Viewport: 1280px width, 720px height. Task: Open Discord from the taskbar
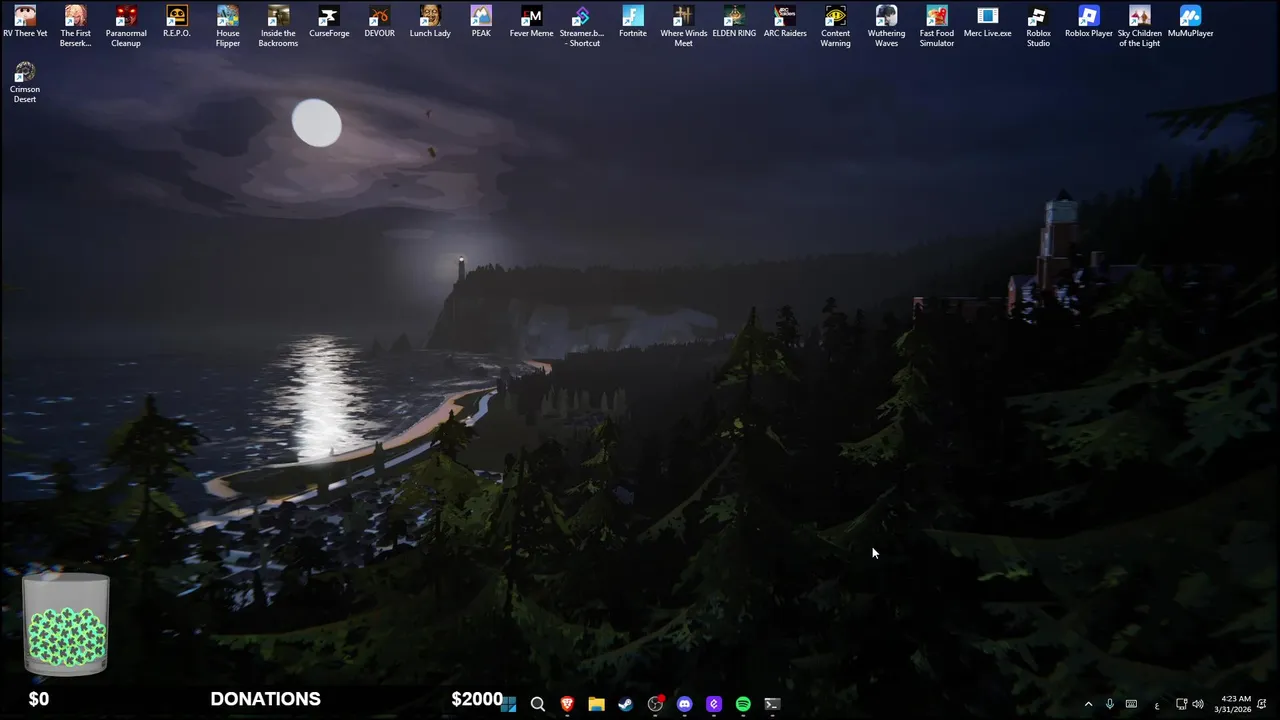[x=684, y=704]
